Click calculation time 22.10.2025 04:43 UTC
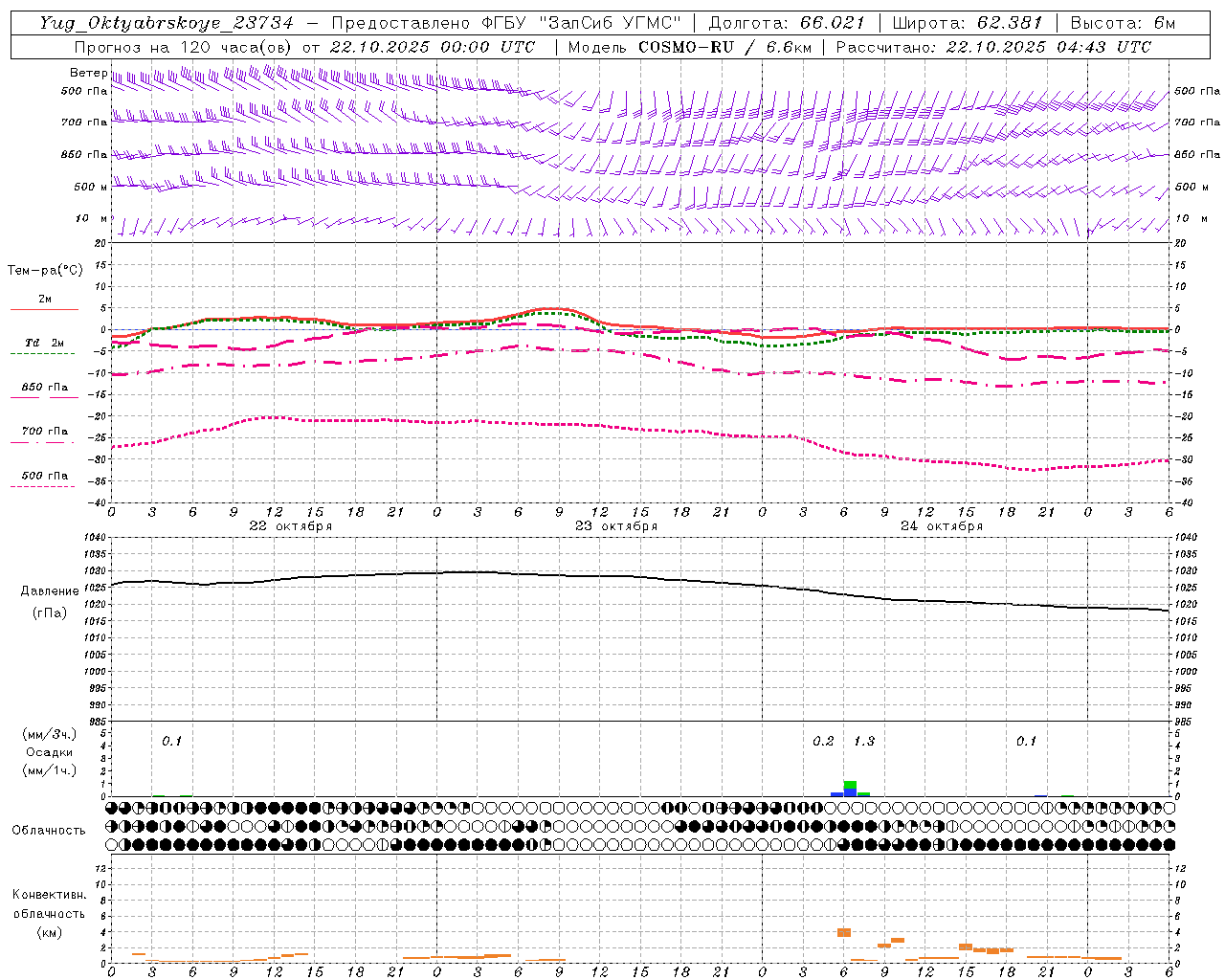 [1049, 47]
